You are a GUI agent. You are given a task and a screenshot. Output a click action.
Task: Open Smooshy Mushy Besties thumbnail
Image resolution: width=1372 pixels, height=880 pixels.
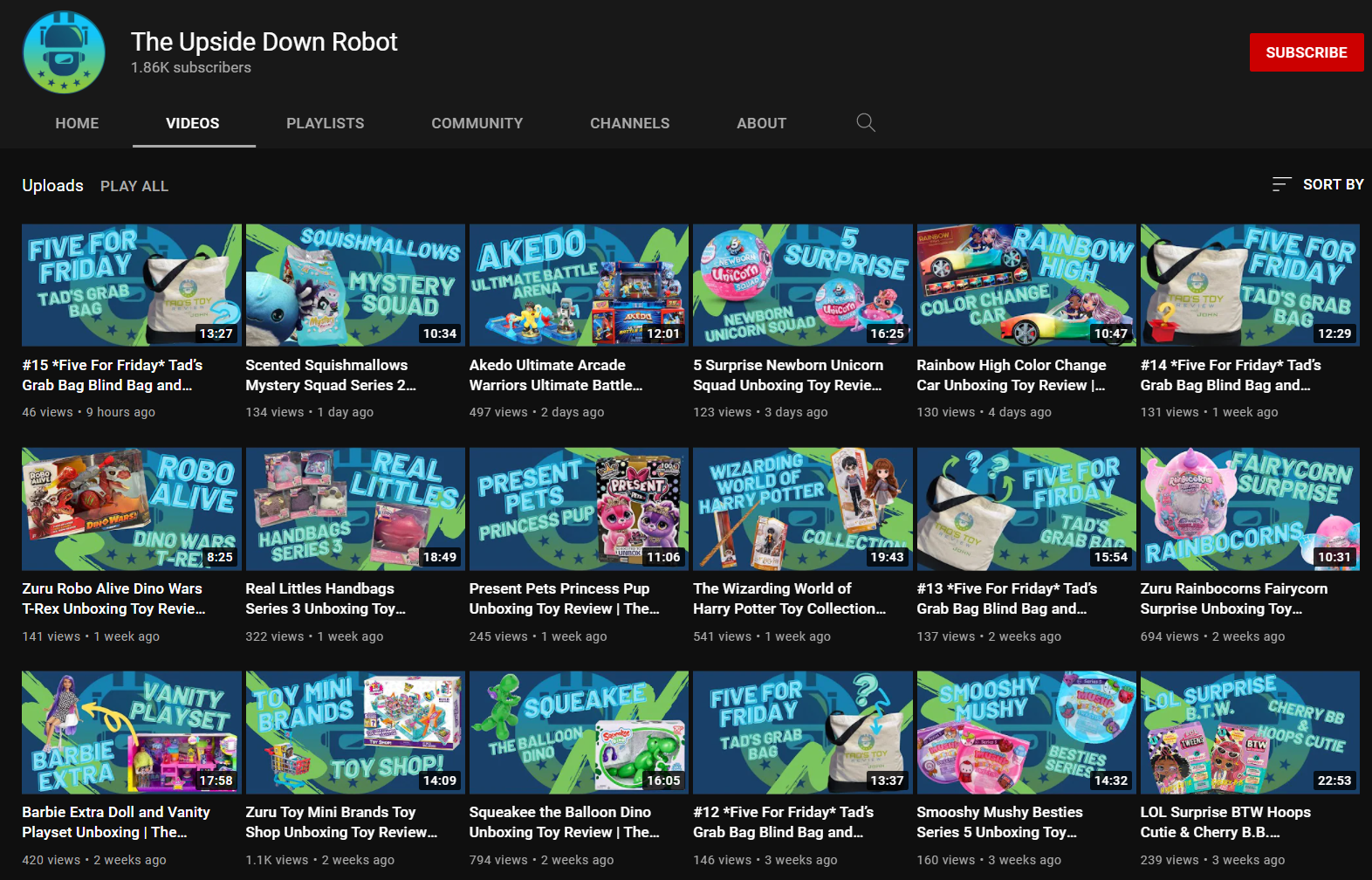pos(1026,732)
